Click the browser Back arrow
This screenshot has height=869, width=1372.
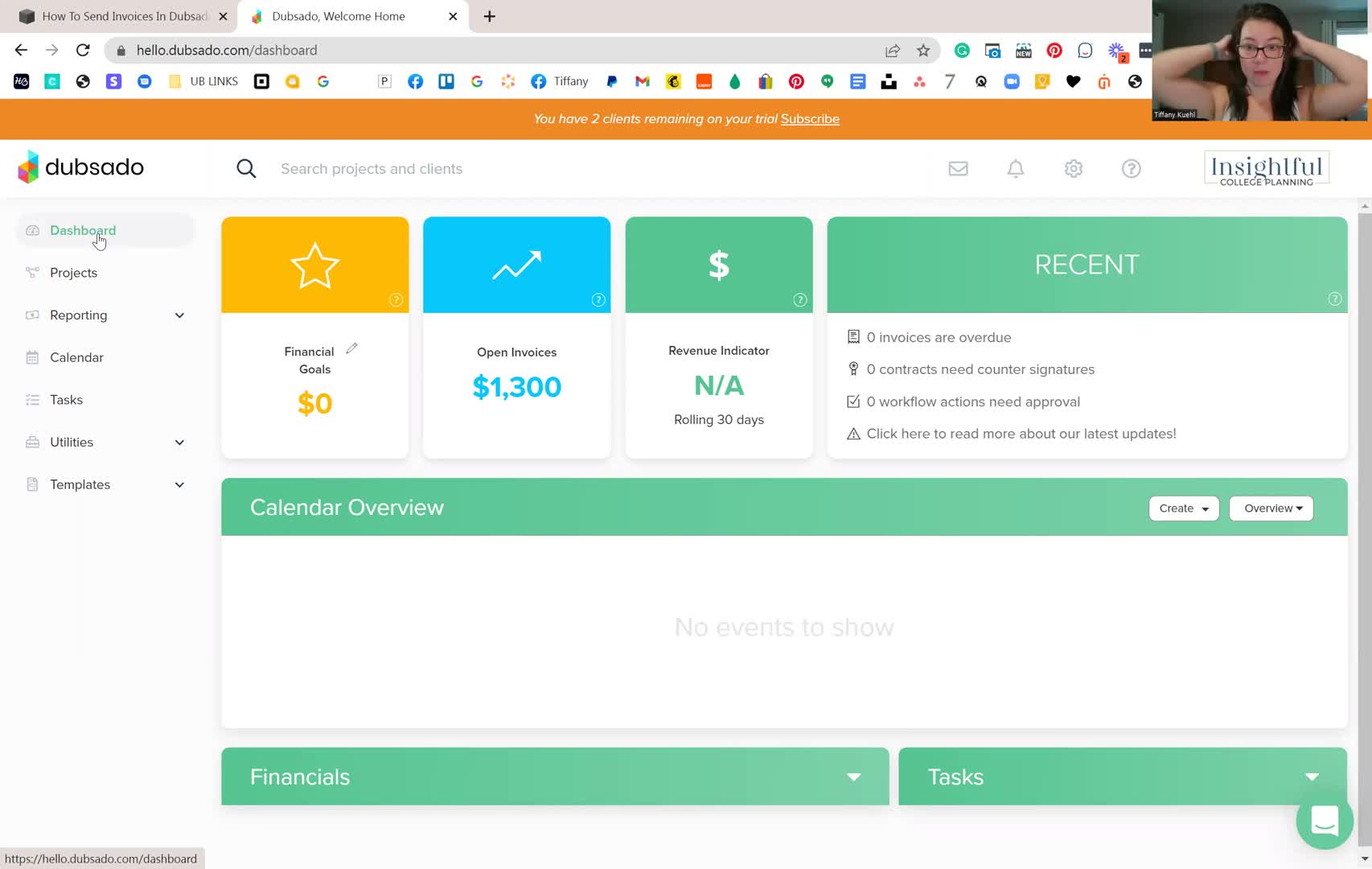[x=21, y=50]
